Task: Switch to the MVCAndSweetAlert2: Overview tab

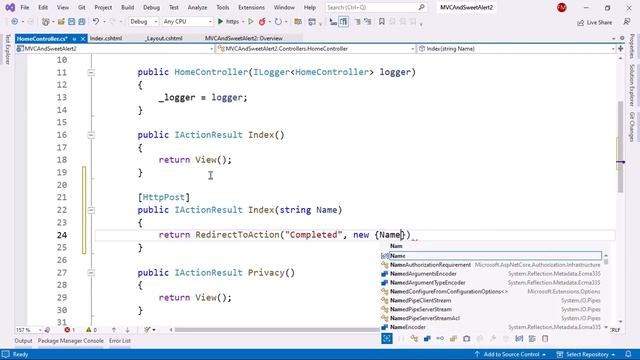Action: tap(244, 38)
